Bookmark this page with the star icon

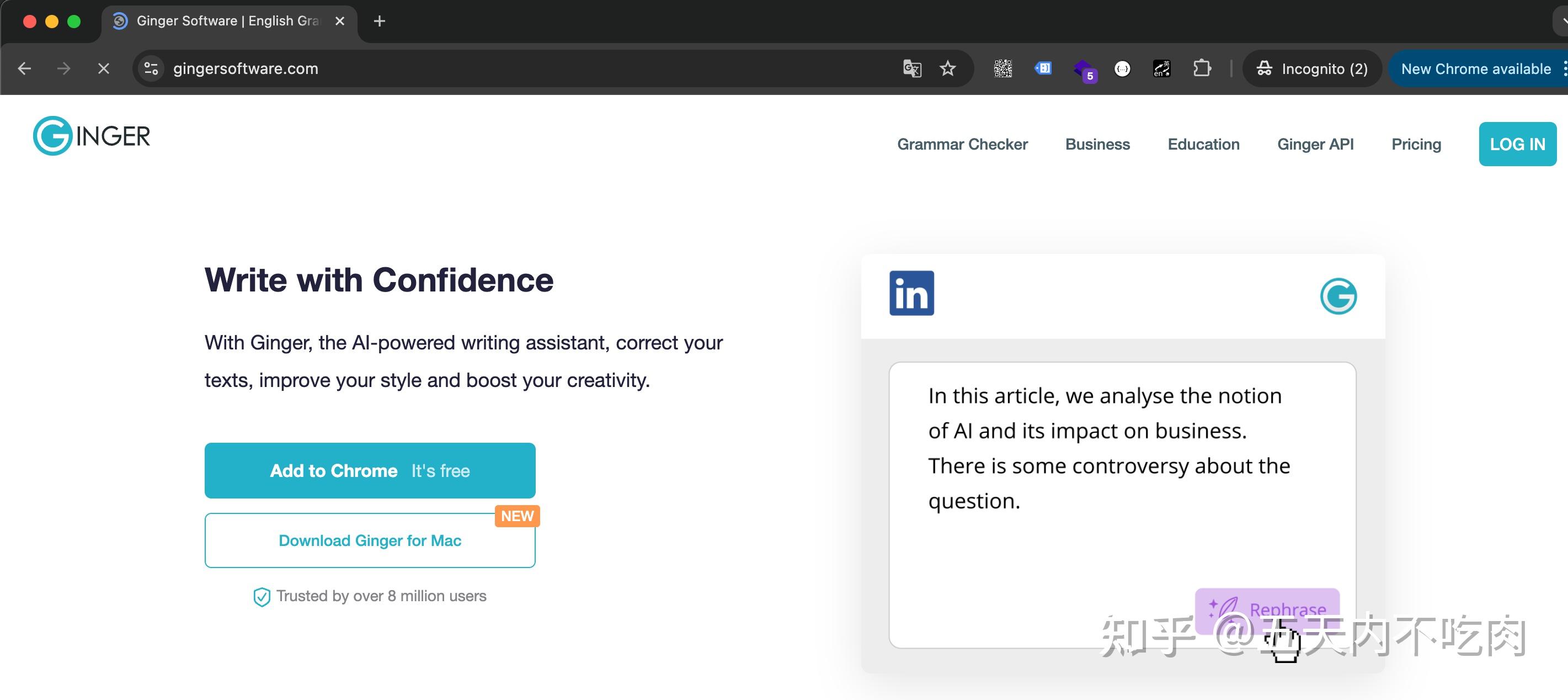point(948,69)
